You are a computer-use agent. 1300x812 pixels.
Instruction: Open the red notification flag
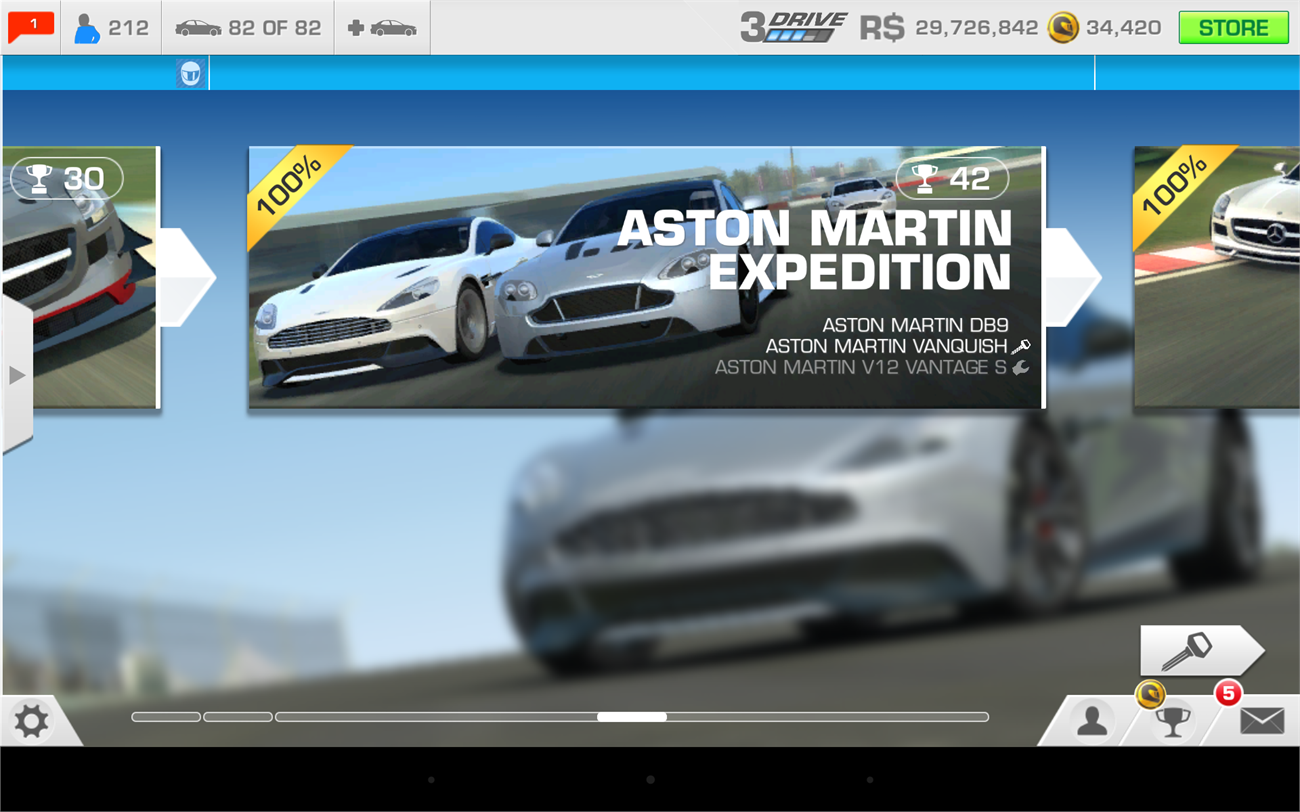(x=31, y=27)
